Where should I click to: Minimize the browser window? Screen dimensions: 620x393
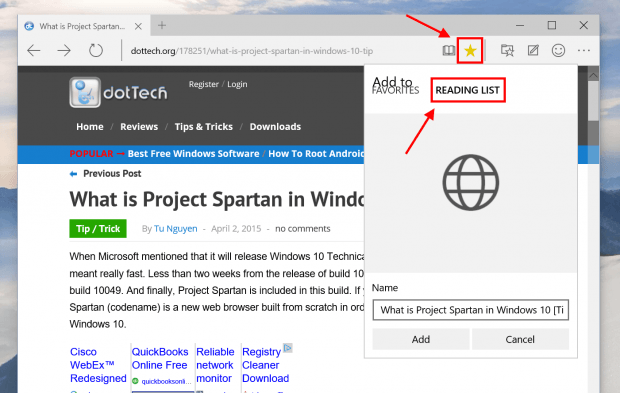(520, 26)
